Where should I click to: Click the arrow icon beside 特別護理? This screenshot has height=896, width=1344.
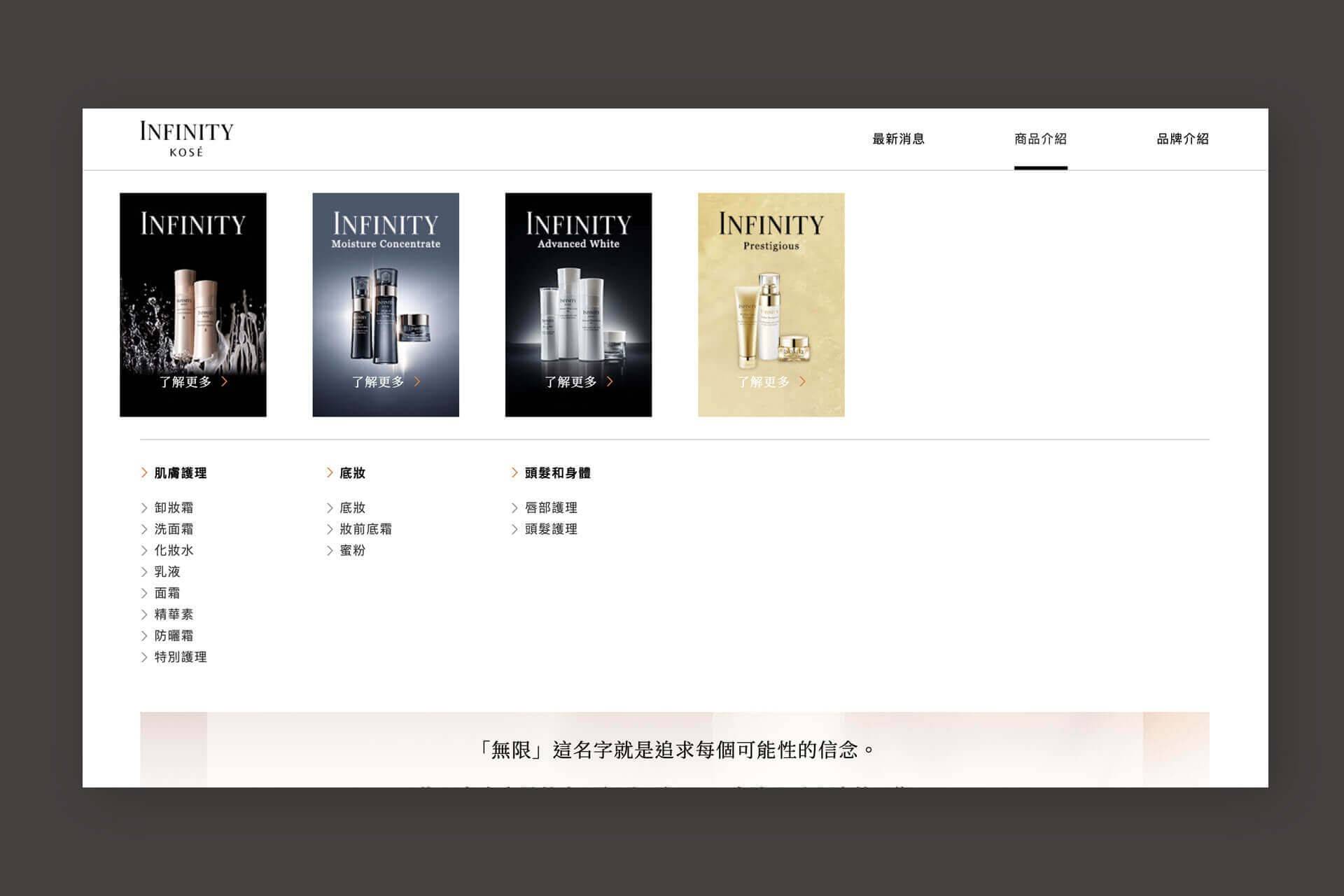tap(144, 657)
